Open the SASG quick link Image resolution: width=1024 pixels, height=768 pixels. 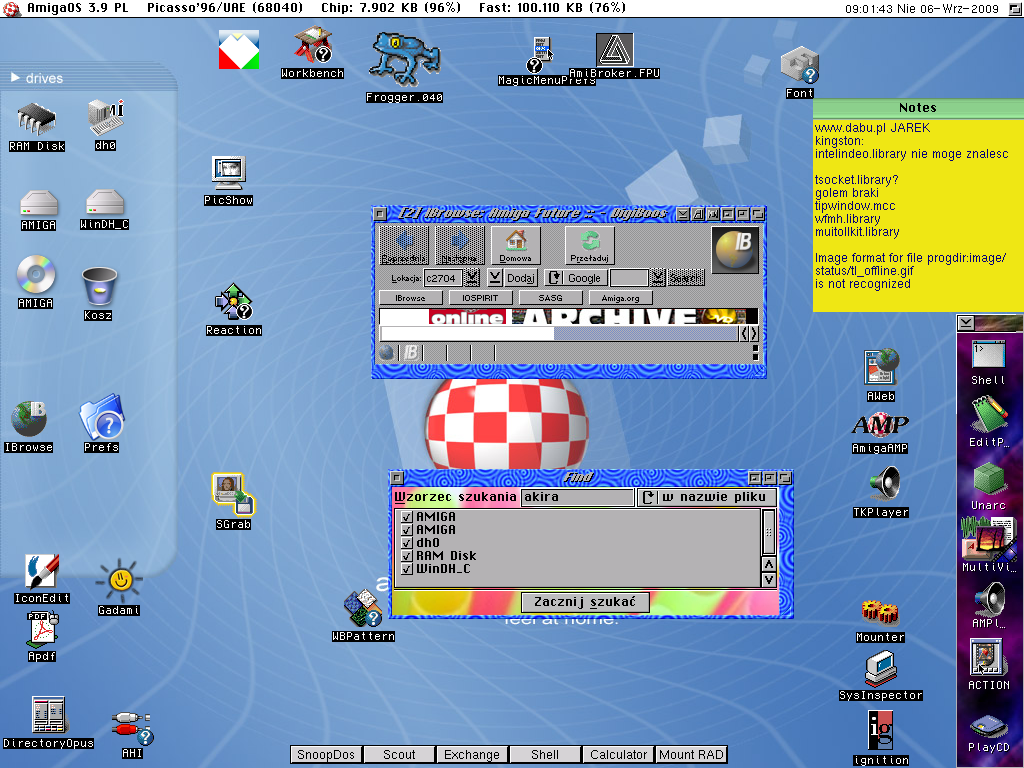551,298
